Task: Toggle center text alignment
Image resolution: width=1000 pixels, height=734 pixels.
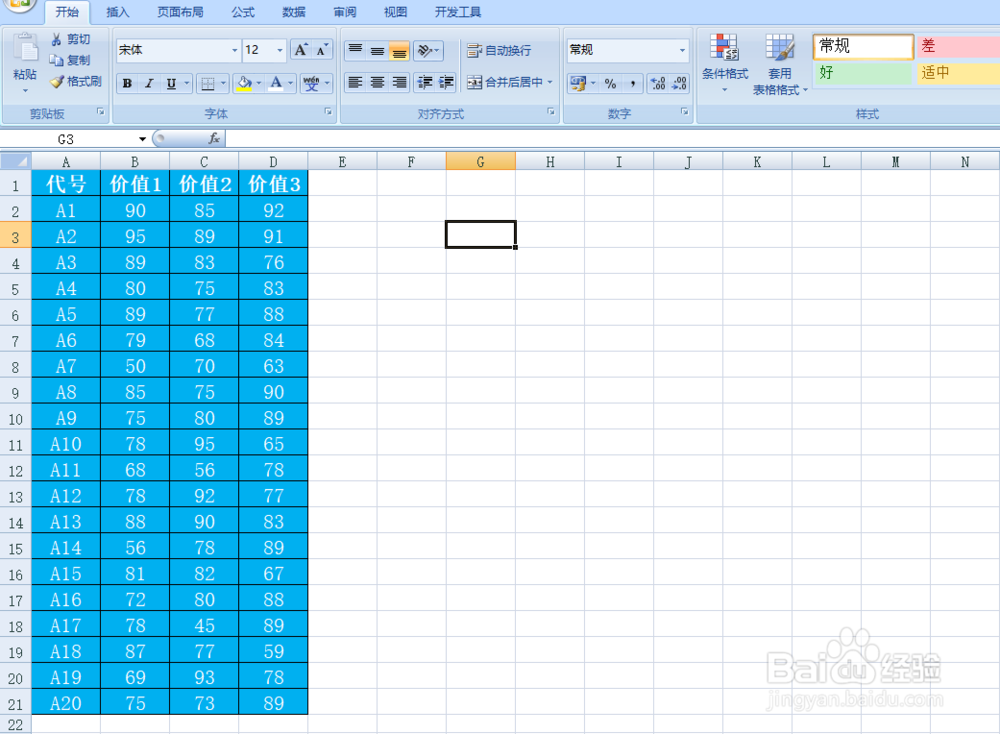Action: [378, 82]
